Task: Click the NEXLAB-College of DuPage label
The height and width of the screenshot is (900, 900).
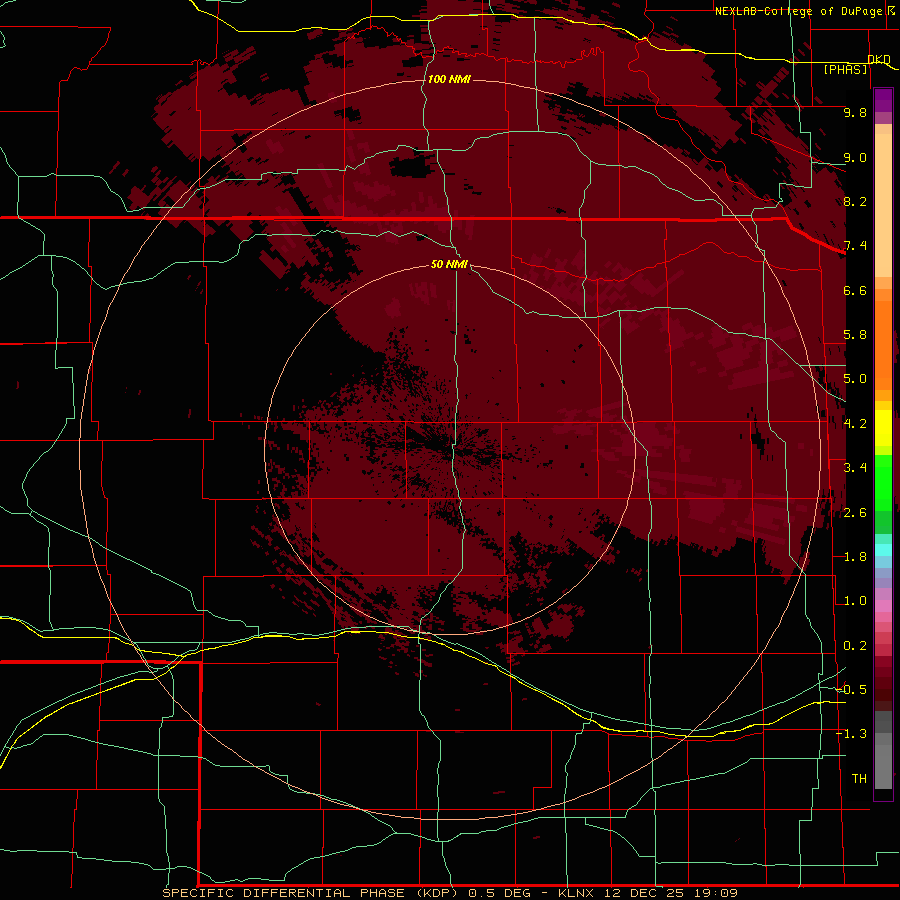Action: 798,11
